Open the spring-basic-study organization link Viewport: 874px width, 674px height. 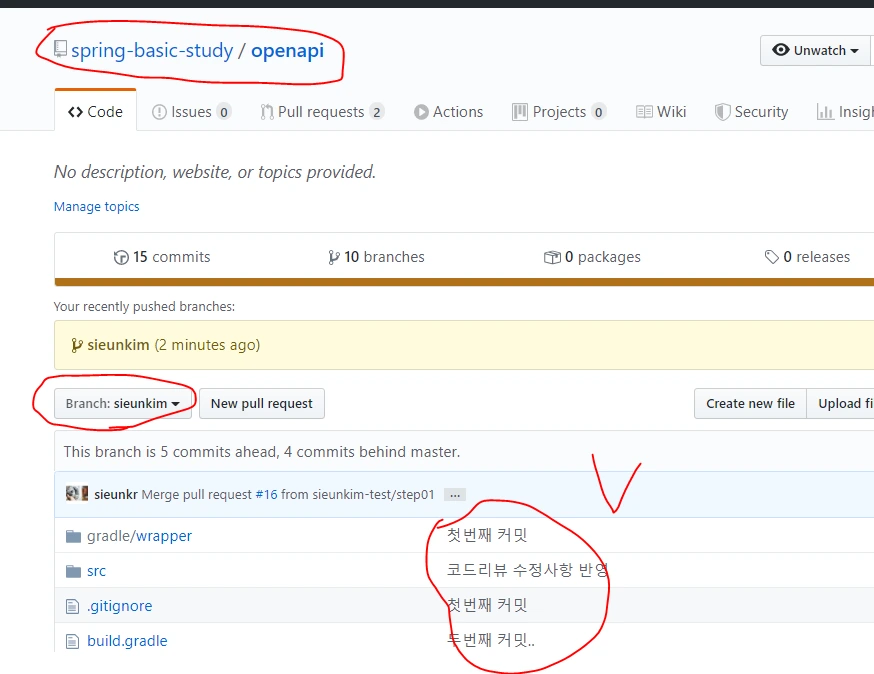[x=152, y=51]
